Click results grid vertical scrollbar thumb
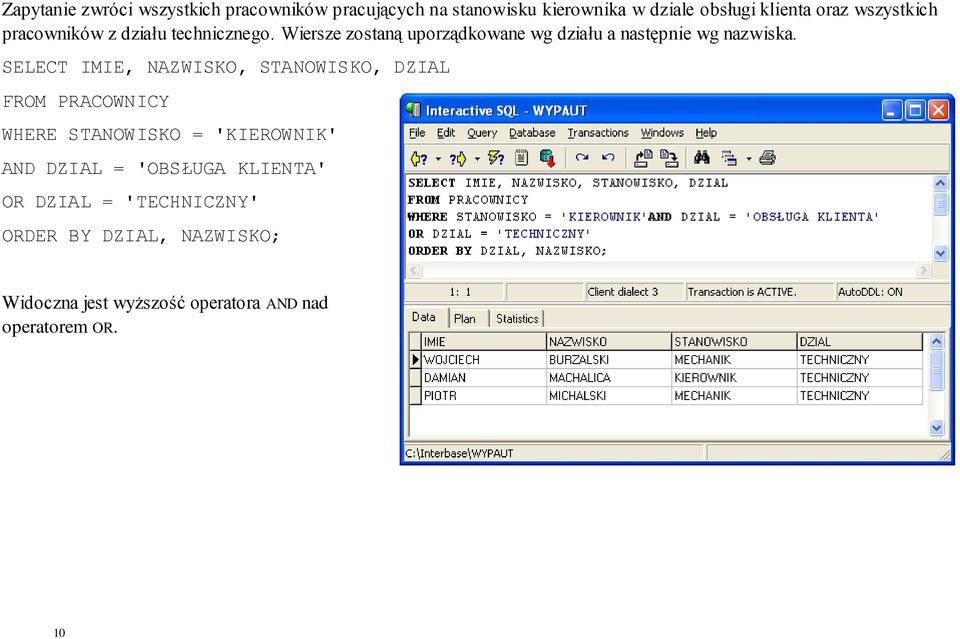Image resolution: width=960 pixels, height=639 pixels. (x=937, y=370)
